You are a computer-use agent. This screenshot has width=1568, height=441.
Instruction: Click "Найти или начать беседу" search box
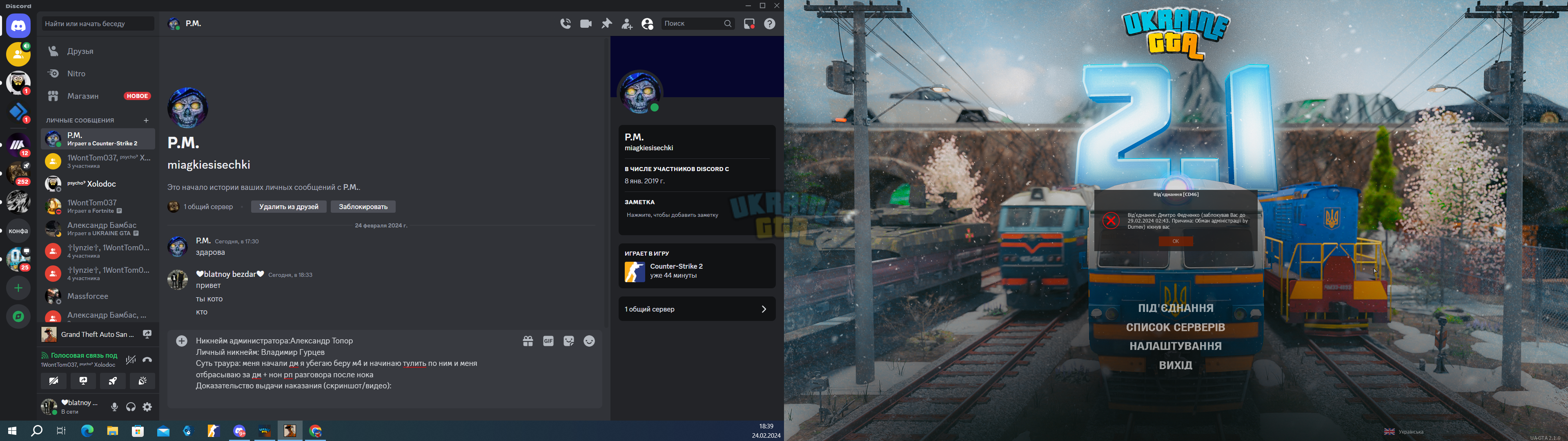coord(98,24)
